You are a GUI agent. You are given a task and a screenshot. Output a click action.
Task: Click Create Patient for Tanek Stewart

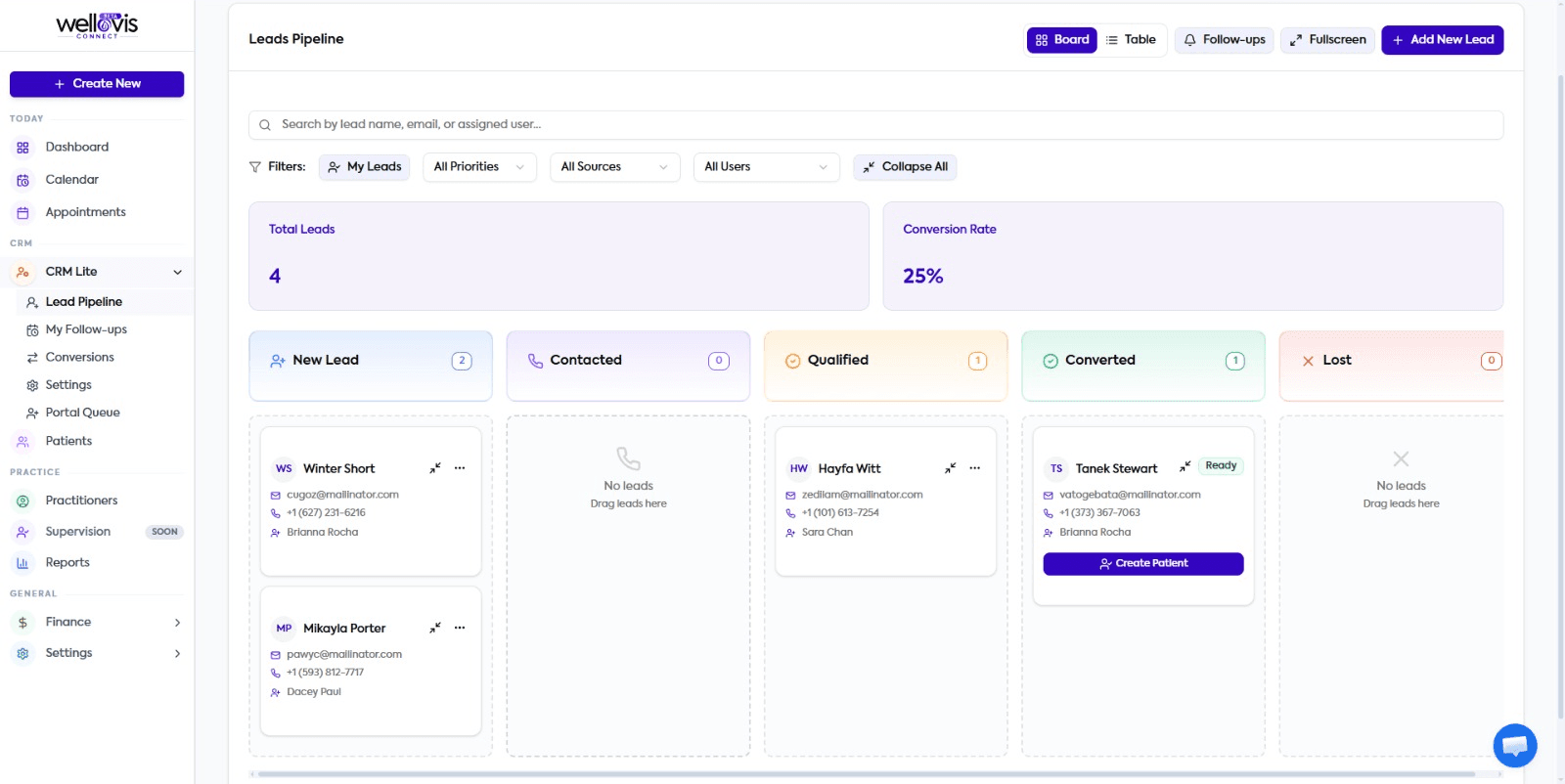pos(1143,564)
